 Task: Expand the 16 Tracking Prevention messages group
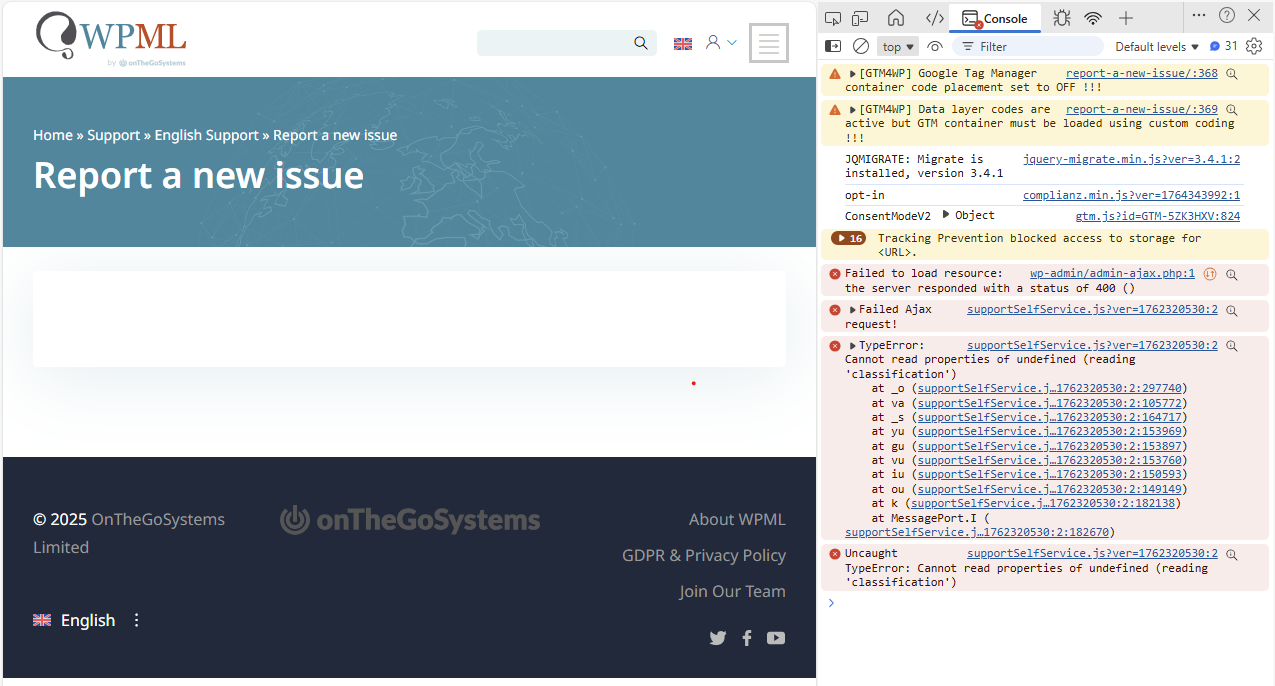848,238
